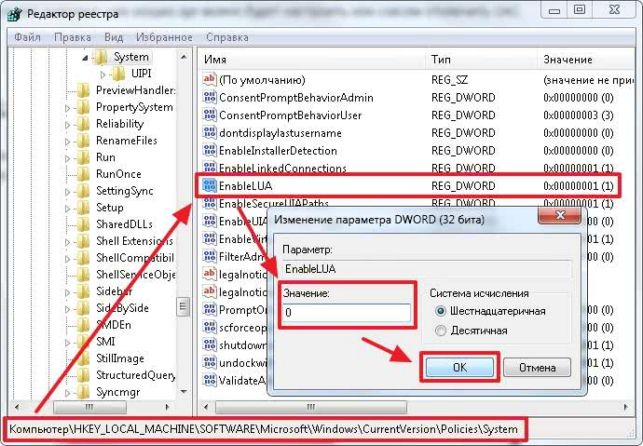Screen dimensions: 643x446
Task: Click the EnableInstallerDetection DWORD icon
Action: click(x=209, y=150)
